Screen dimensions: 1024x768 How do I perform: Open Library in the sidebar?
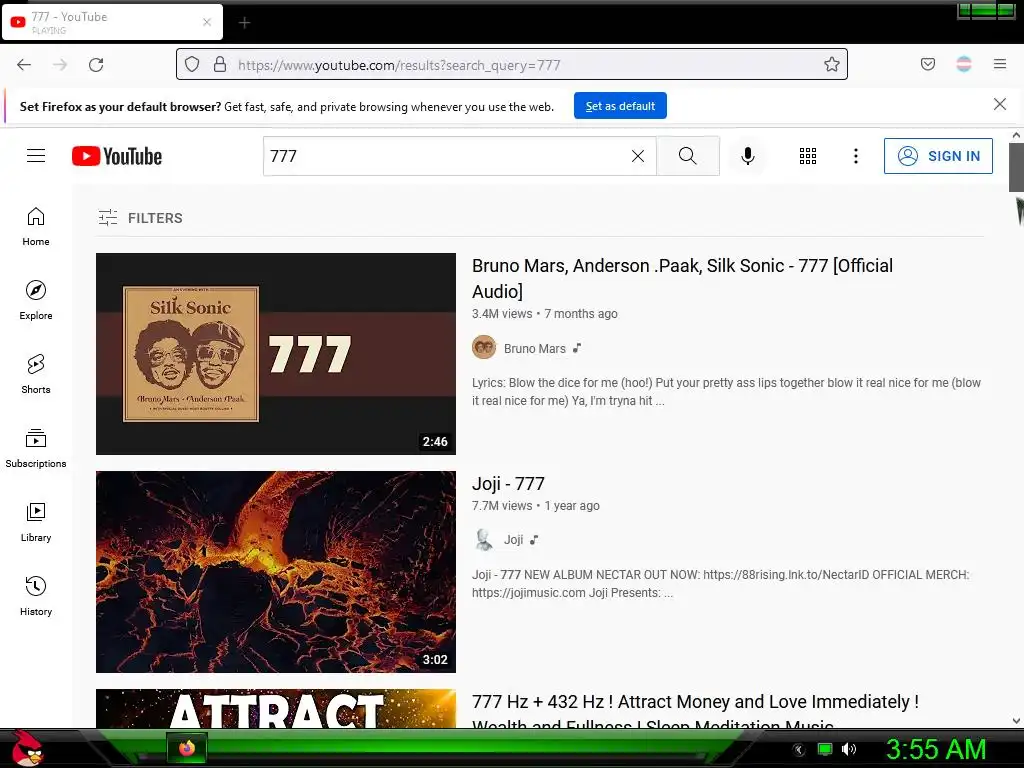tap(36, 522)
